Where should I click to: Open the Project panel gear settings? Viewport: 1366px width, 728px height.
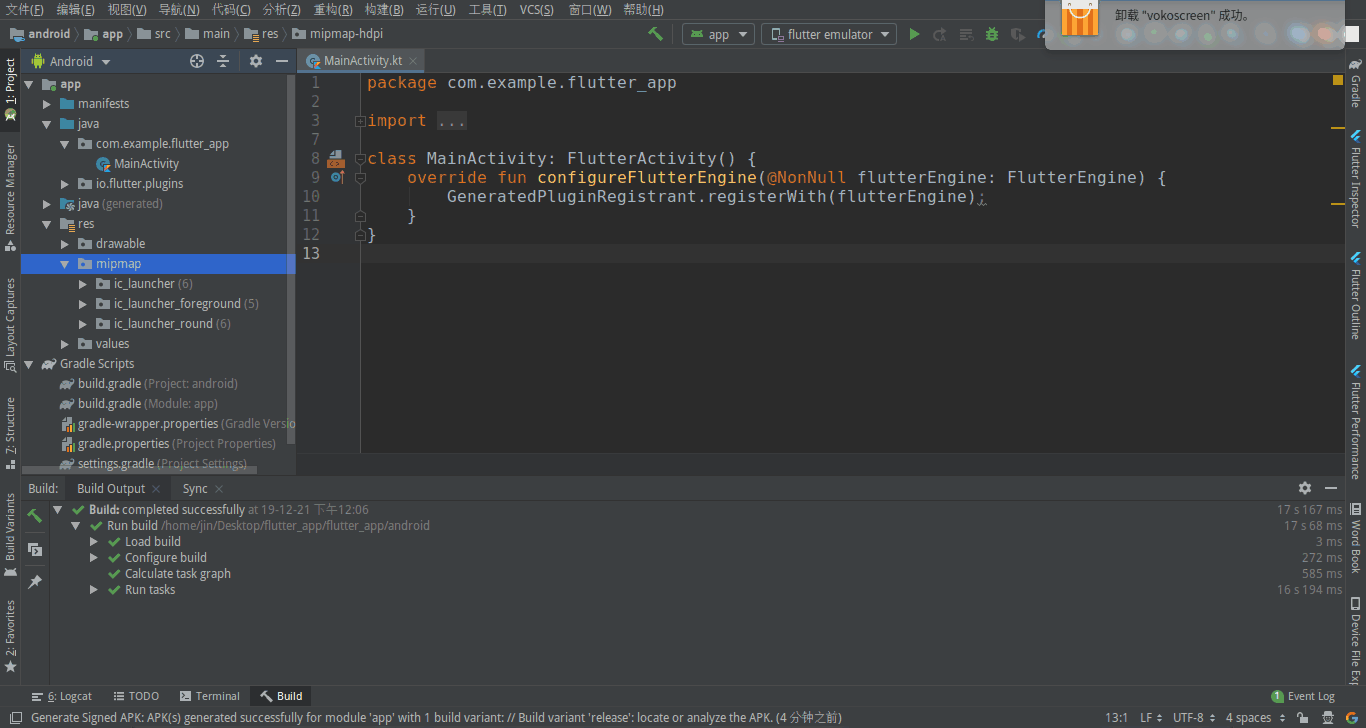point(256,61)
